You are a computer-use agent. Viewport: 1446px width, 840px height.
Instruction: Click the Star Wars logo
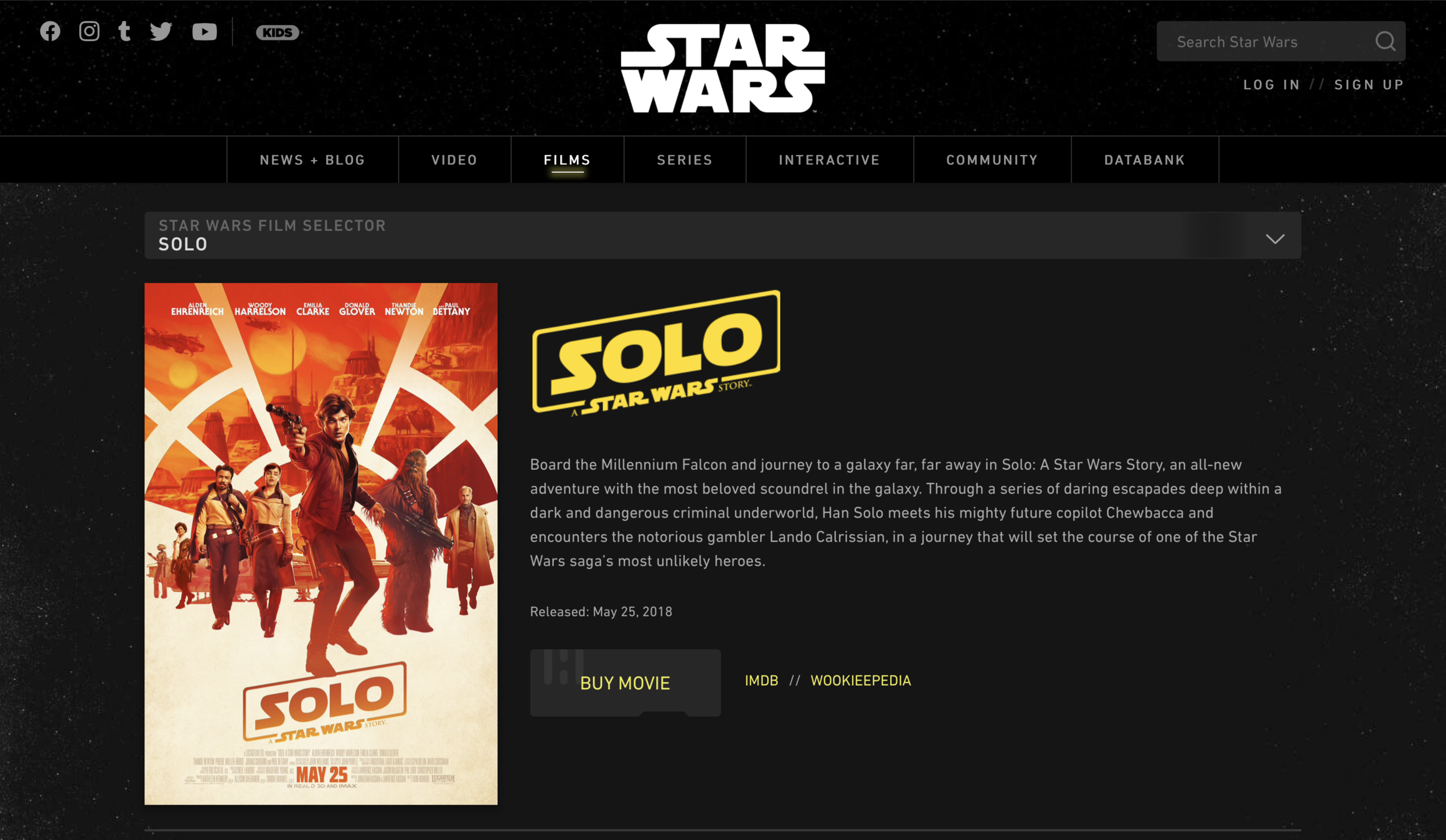click(x=723, y=68)
